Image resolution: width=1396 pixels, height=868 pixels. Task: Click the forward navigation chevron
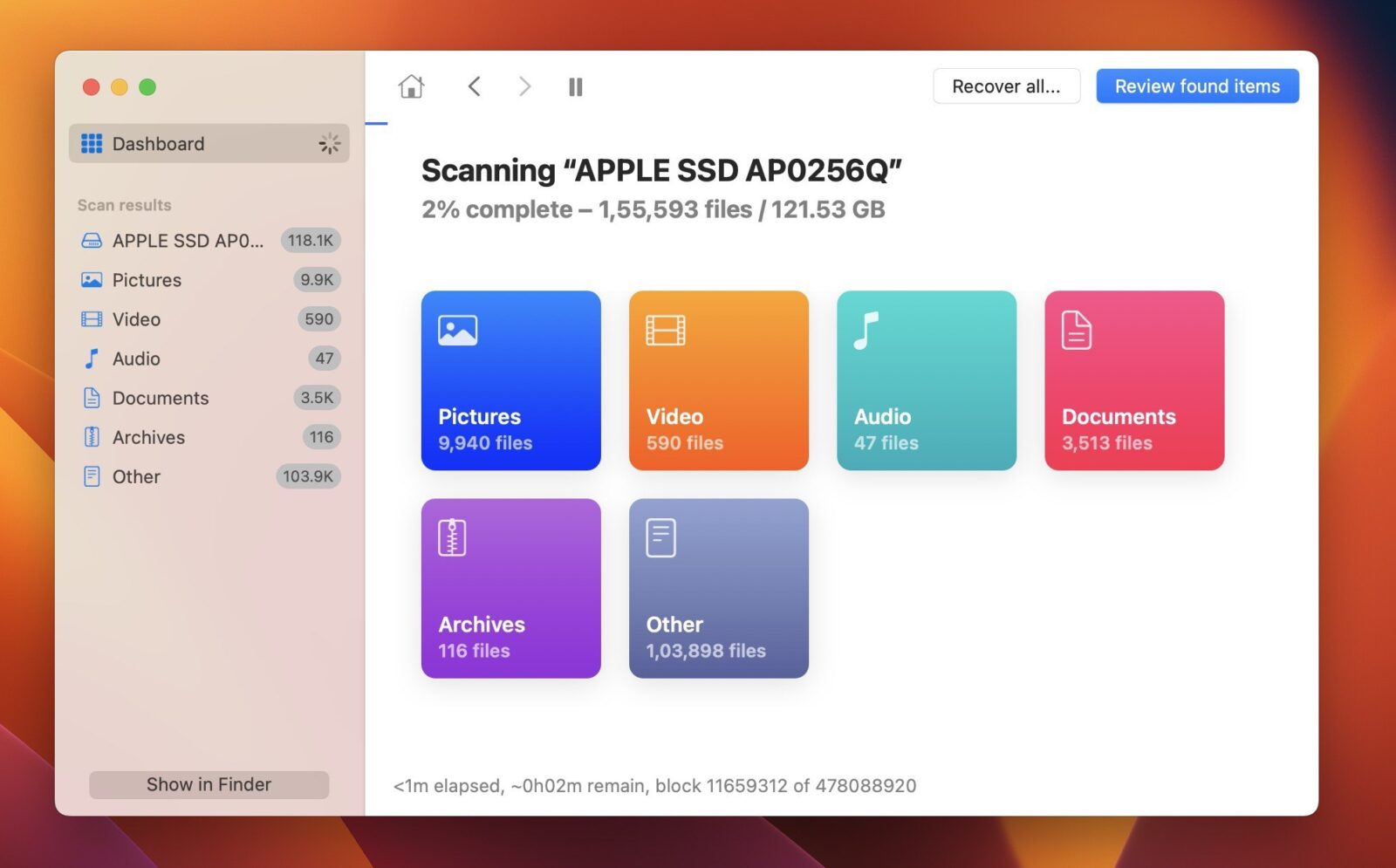523,85
